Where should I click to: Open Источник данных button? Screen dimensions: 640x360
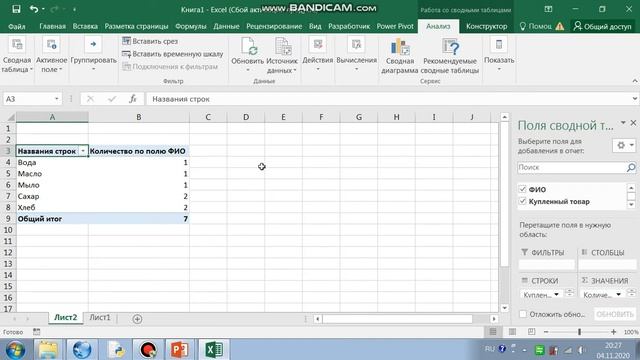[x=282, y=55]
